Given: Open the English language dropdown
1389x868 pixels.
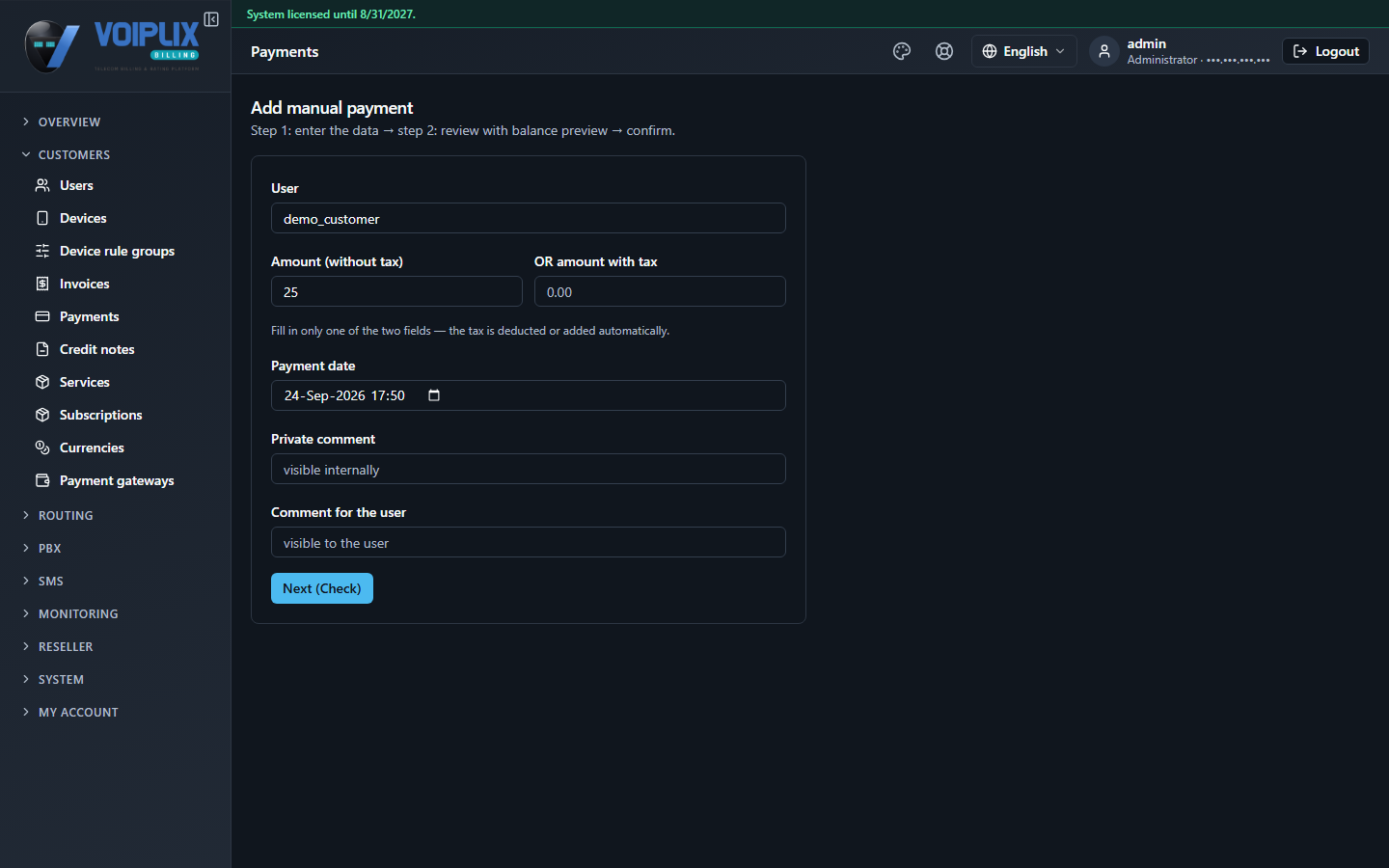Looking at the screenshot, I should 1023,51.
